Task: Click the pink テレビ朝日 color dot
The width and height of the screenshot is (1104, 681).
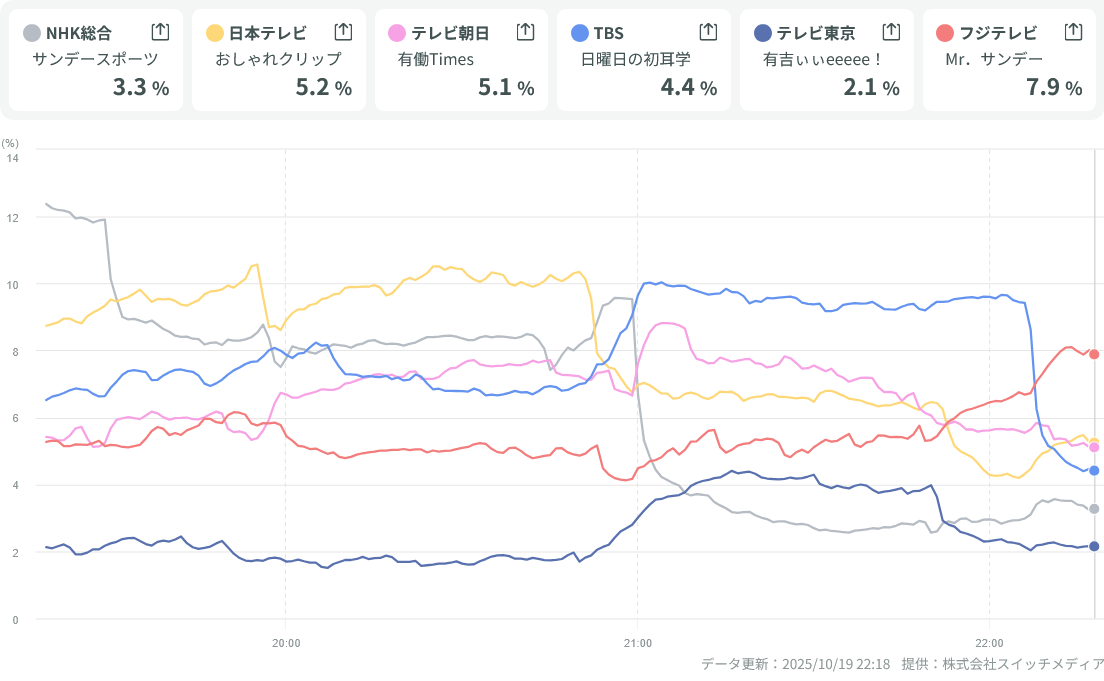Action: point(397,33)
